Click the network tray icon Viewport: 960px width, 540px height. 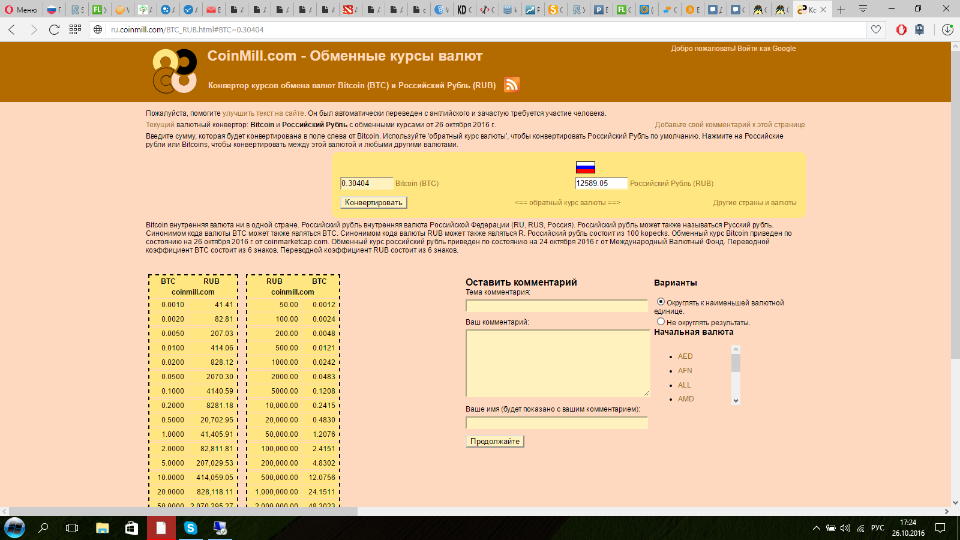pos(861,528)
